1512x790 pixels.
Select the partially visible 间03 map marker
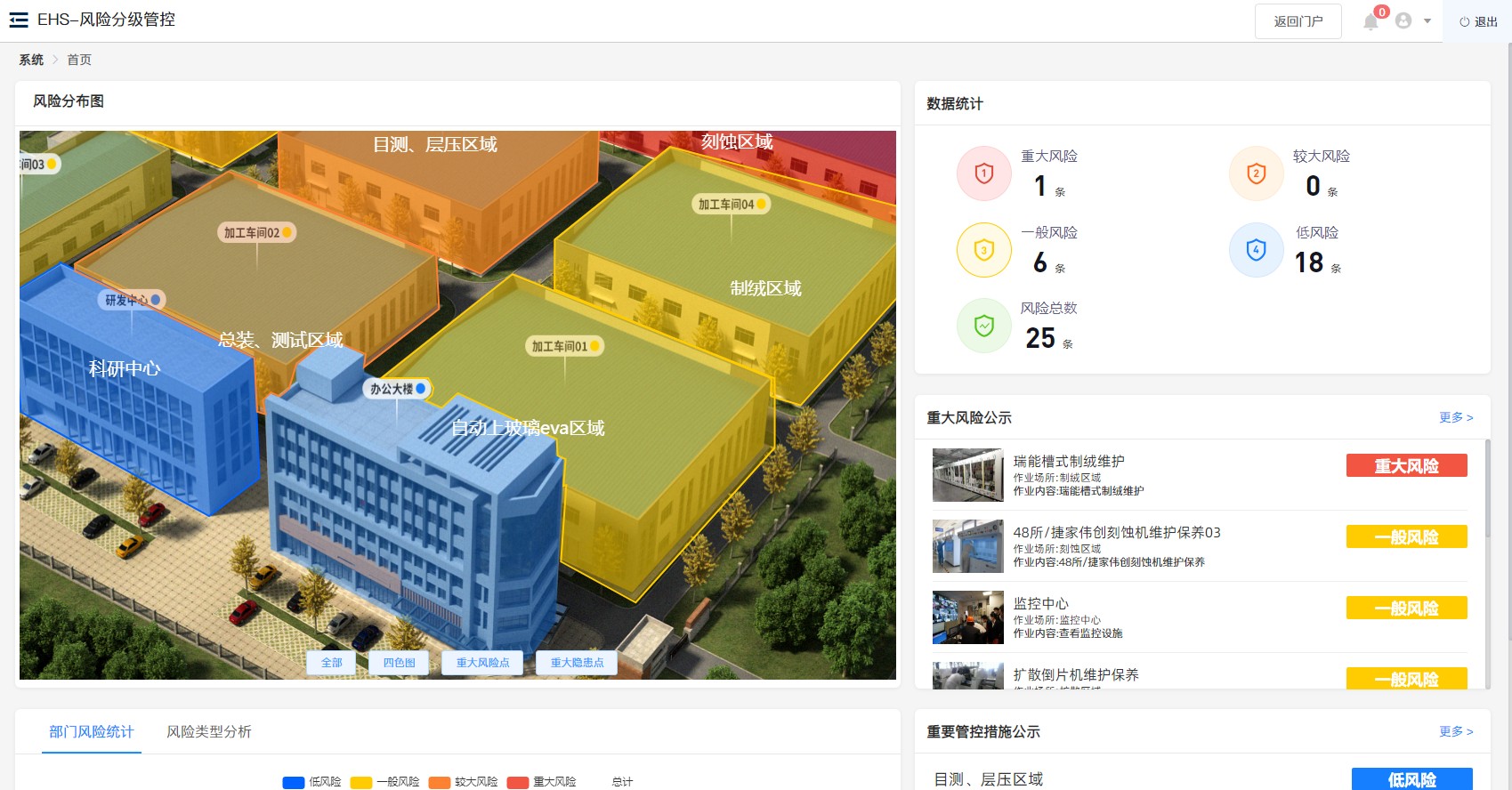coord(40,165)
